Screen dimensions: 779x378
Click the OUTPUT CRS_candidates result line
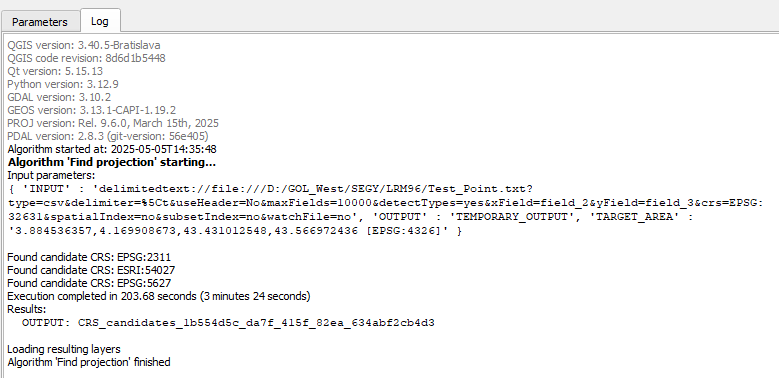pyautogui.click(x=228, y=323)
